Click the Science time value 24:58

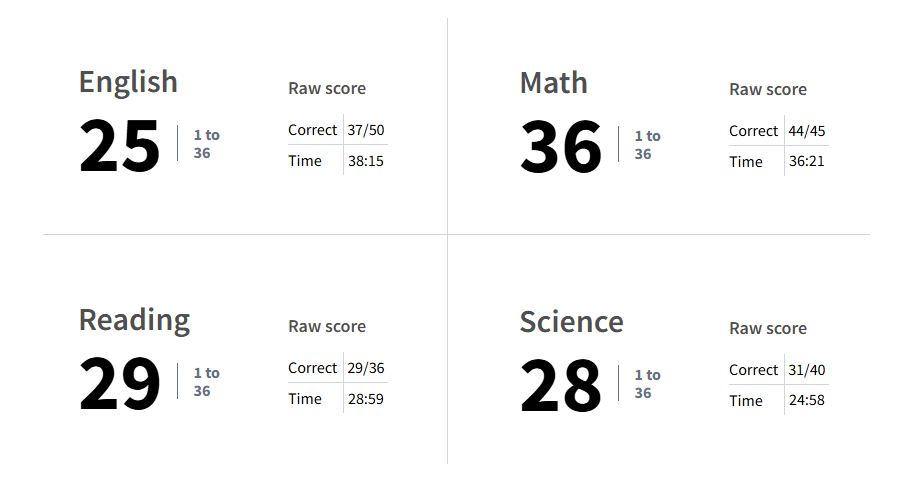click(806, 400)
